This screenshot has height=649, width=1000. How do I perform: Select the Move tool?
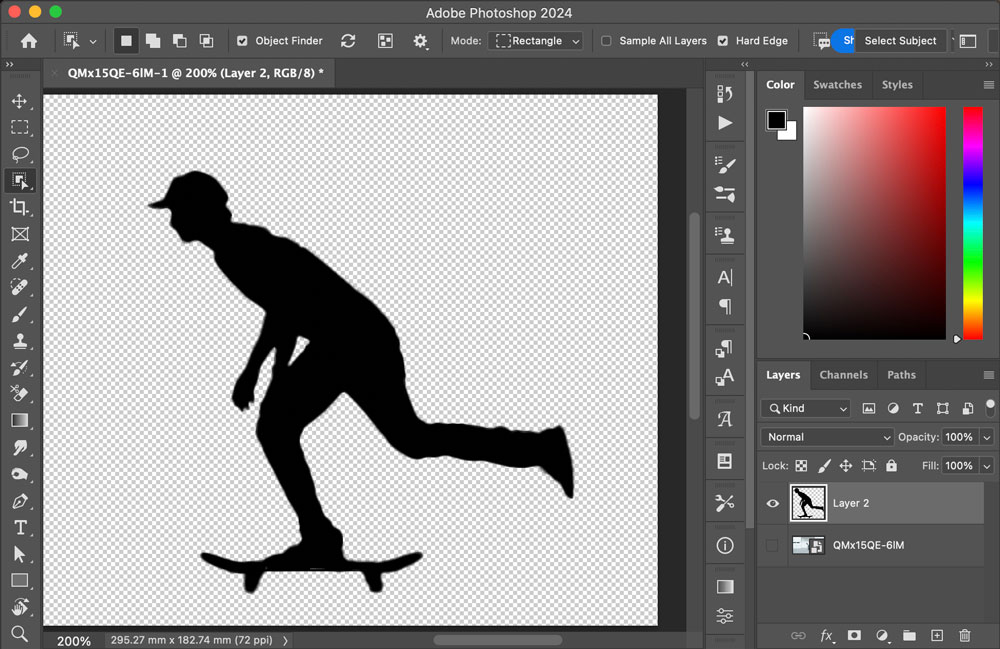19,101
